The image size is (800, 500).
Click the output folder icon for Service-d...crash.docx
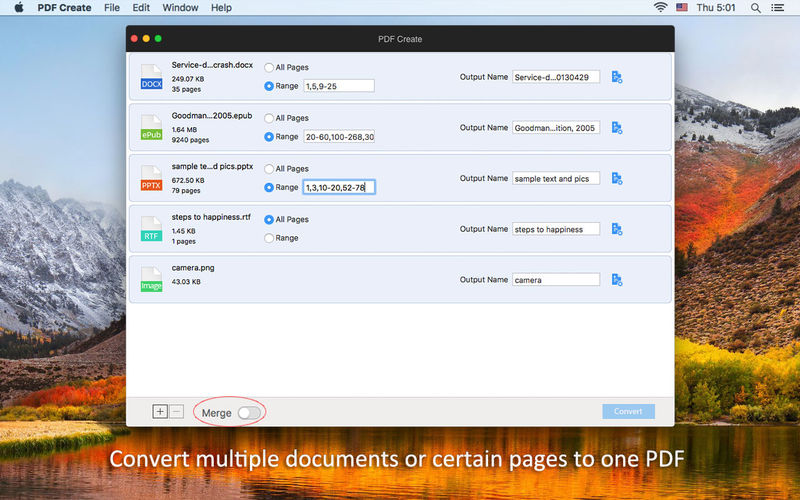pos(617,77)
